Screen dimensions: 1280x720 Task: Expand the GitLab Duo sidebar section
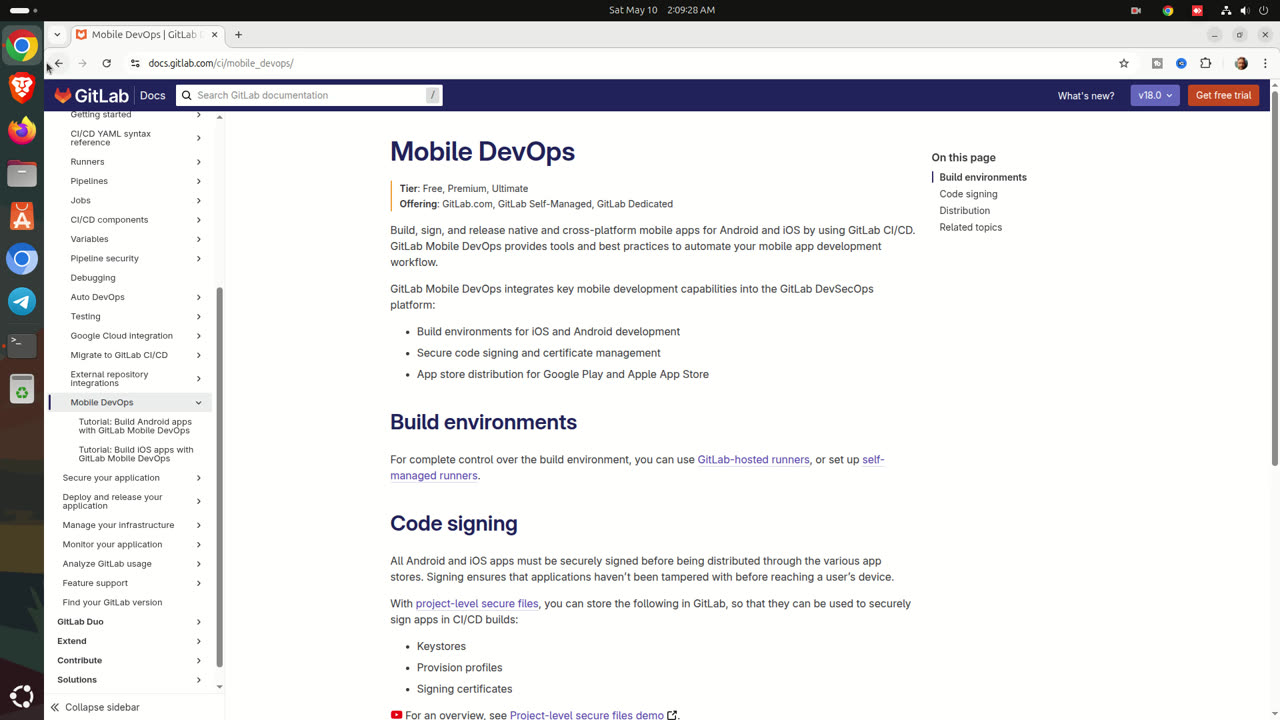point(199,622)
